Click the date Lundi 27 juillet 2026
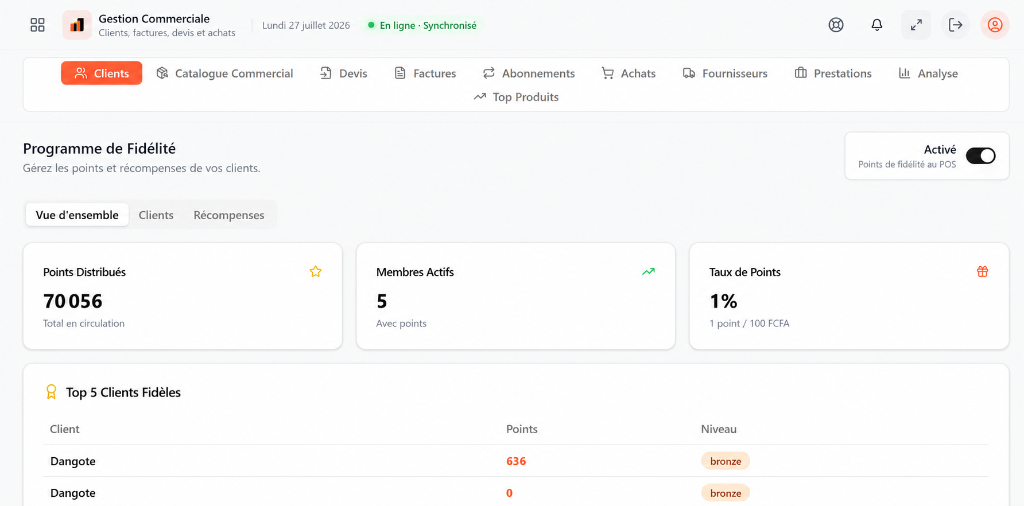 tap(306, 25)
